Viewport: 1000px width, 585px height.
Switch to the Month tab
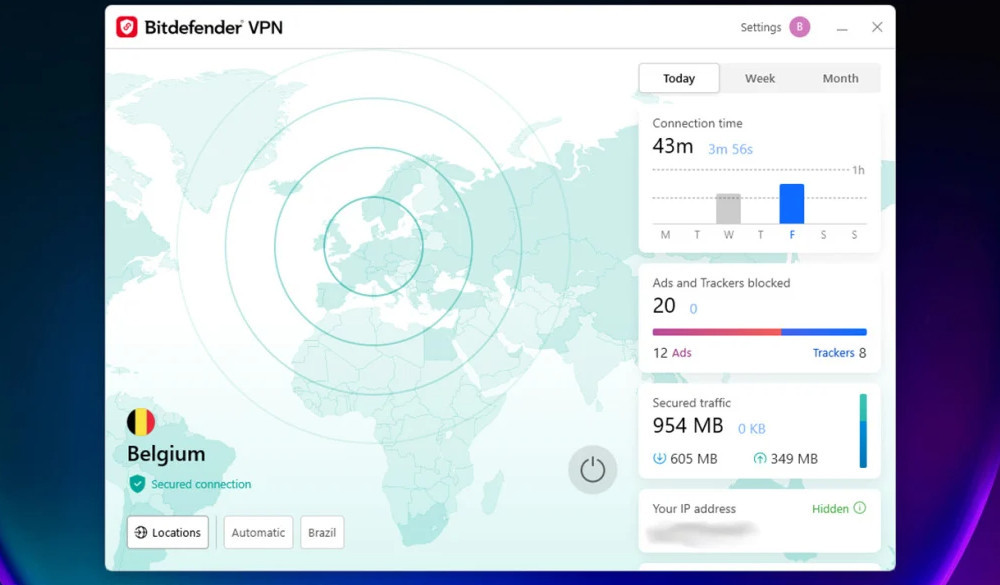click(x=840, y=78)
